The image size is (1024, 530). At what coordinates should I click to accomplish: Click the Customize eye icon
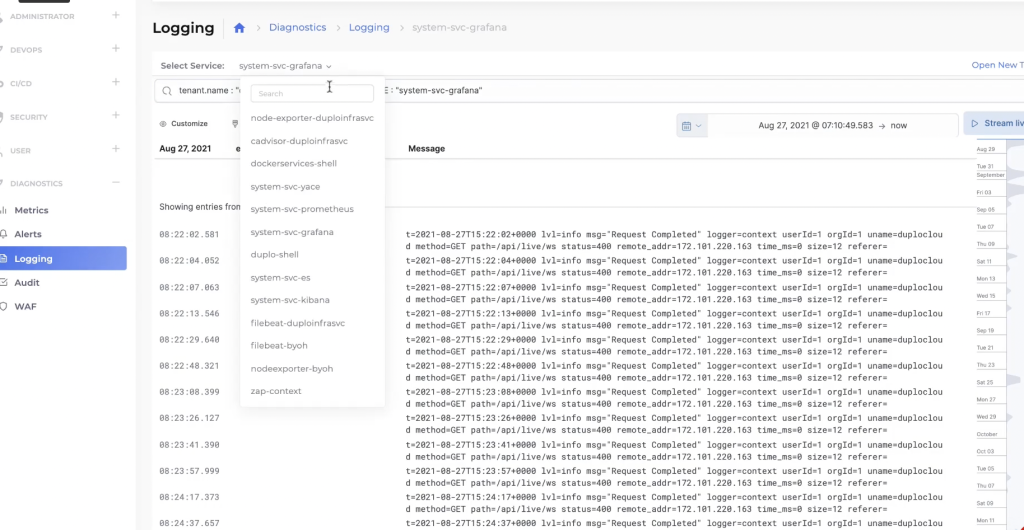(163, 124)
